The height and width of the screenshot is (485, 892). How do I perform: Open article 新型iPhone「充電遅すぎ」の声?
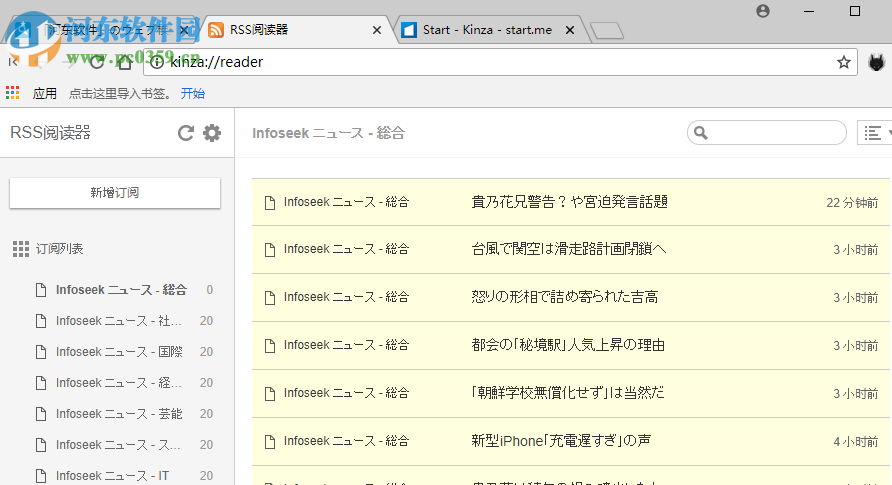[561, 441]
